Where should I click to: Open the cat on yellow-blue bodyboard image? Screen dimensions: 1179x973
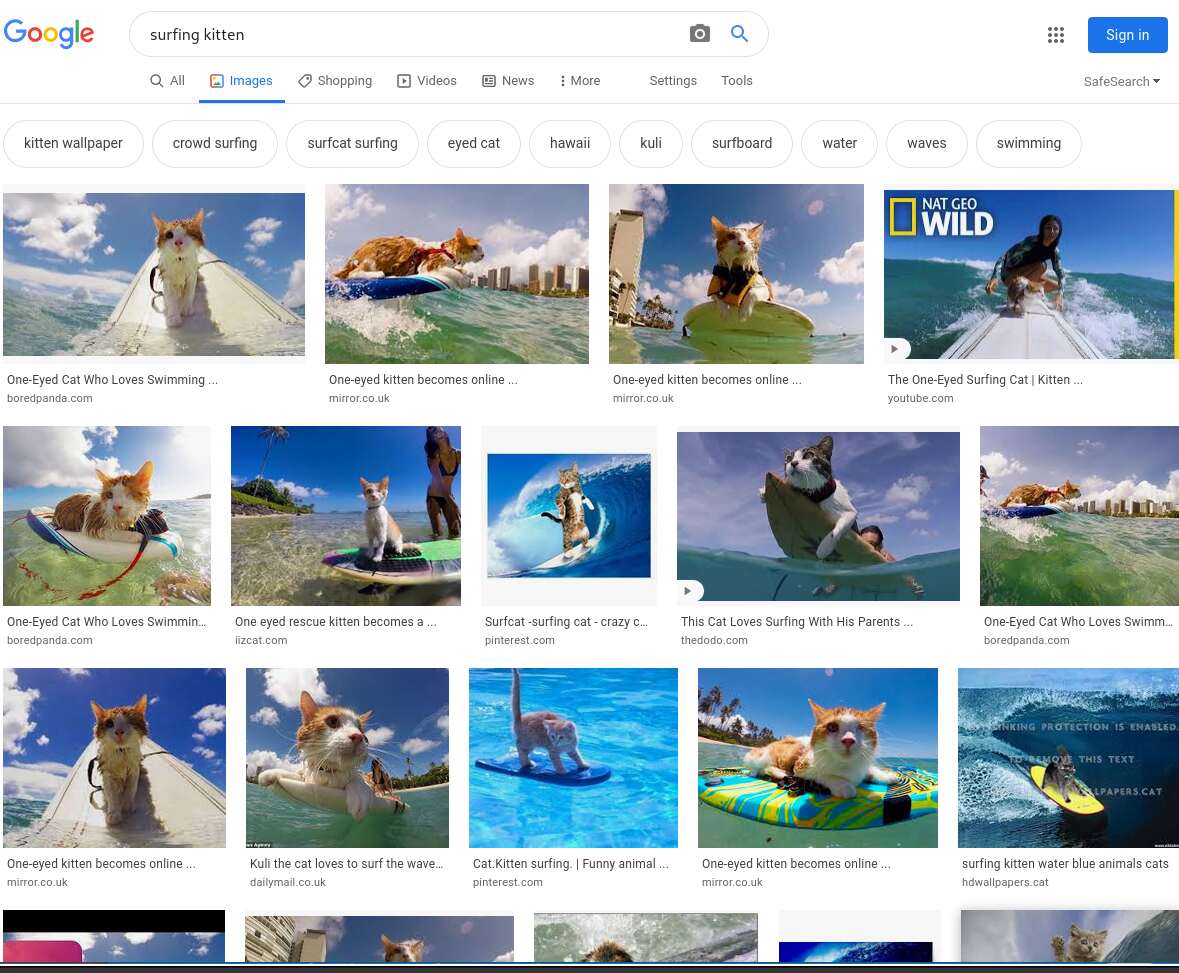coord(818,758)
